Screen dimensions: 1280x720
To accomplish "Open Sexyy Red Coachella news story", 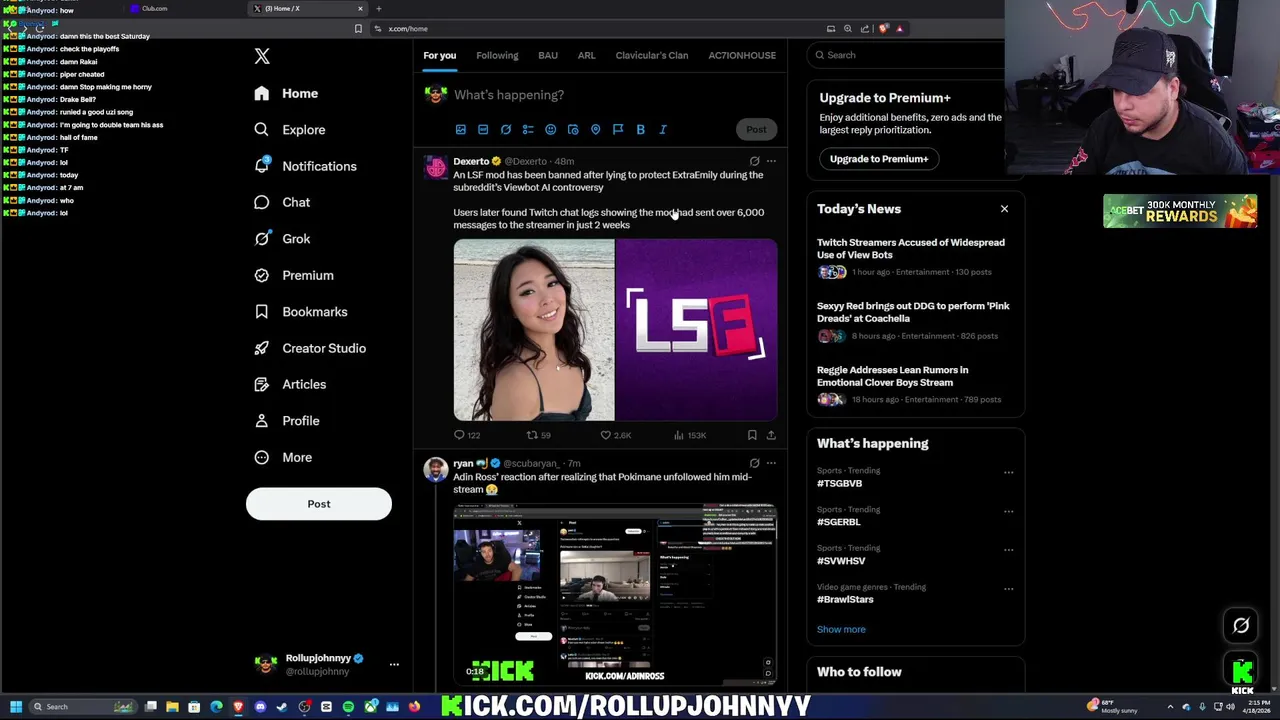I will (x=913, y=312).
